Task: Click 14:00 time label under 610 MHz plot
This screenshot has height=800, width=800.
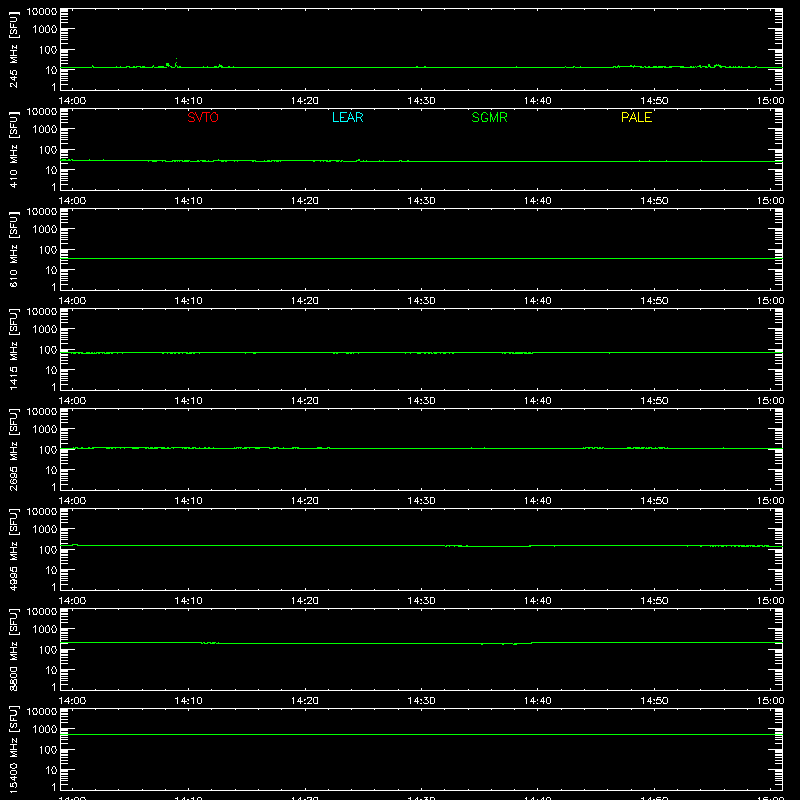Action: pos(72,301)
